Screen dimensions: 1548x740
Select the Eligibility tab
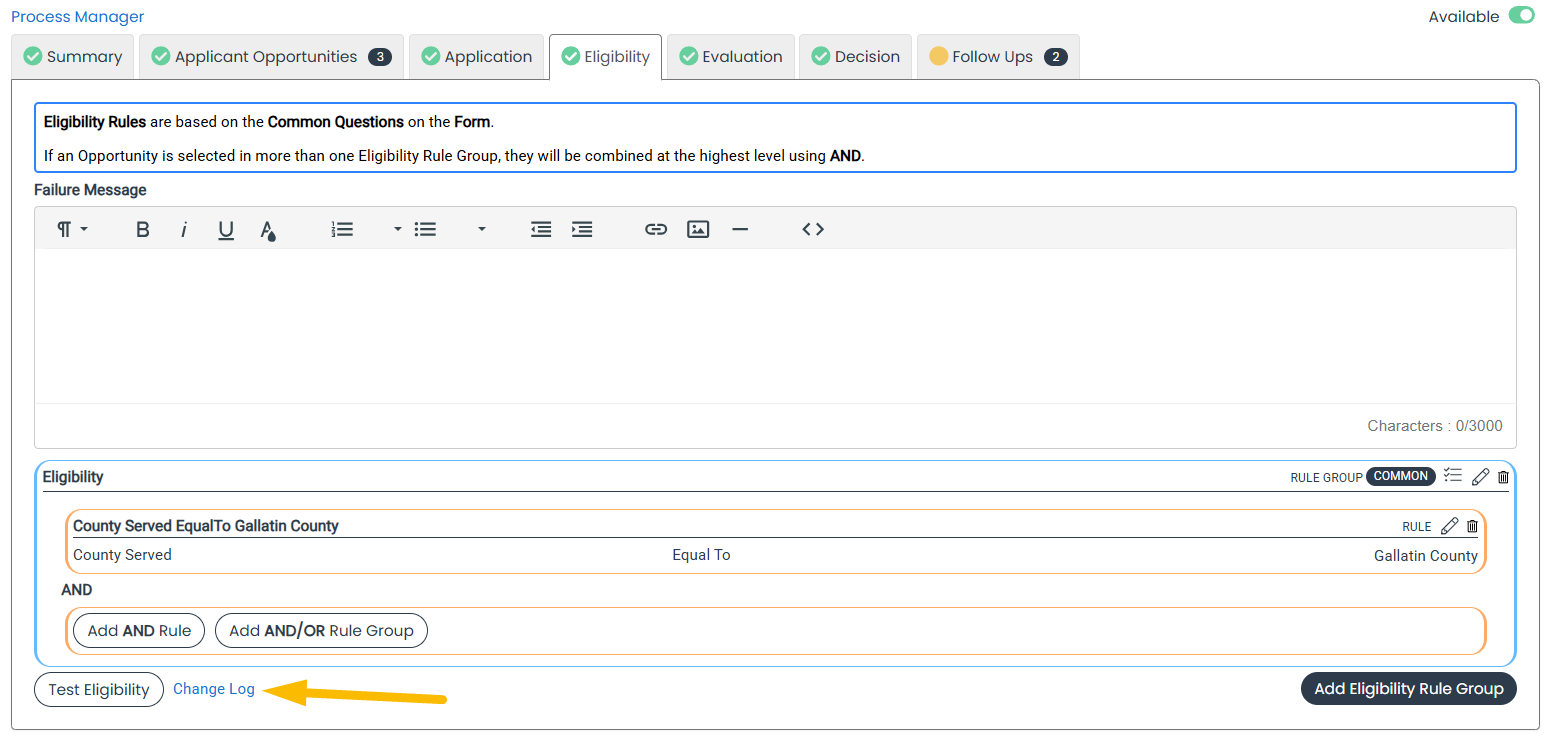tap(605, 57)
